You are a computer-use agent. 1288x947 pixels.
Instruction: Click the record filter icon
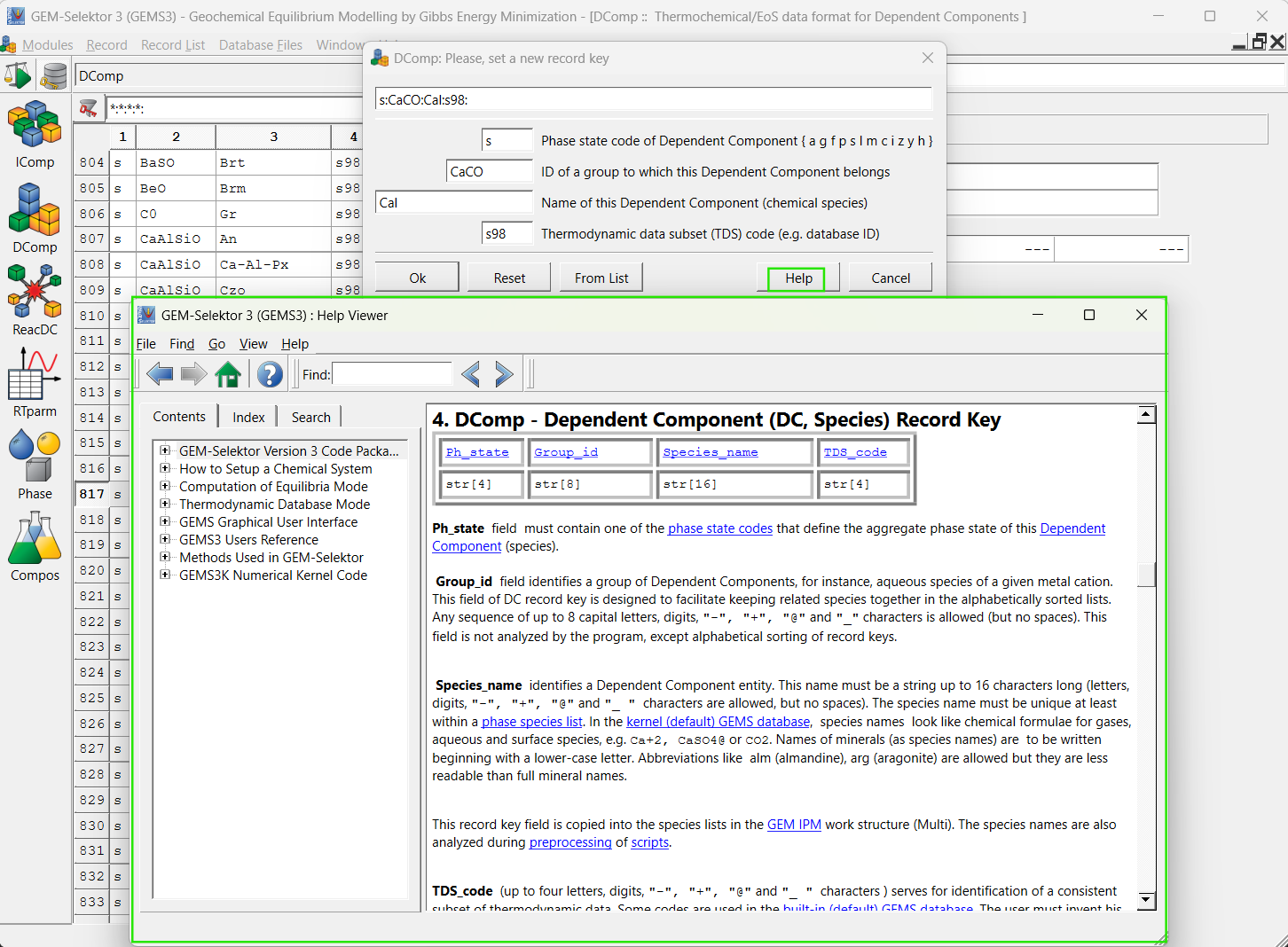[x=89, y=108]
